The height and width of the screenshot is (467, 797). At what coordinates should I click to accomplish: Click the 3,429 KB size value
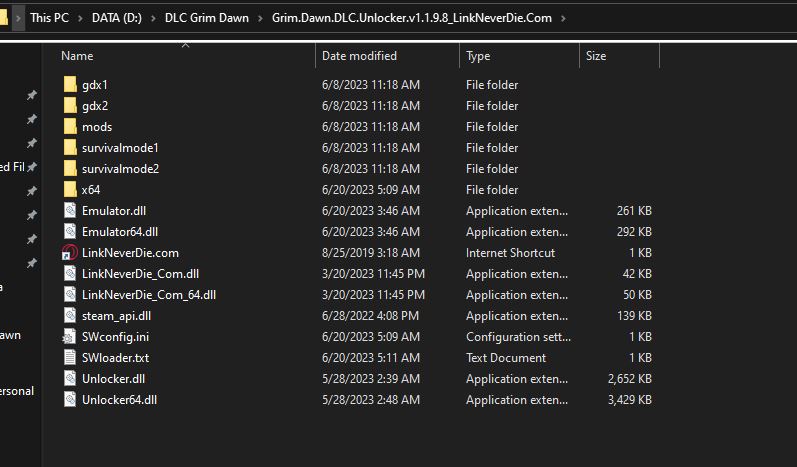point(629,399)
